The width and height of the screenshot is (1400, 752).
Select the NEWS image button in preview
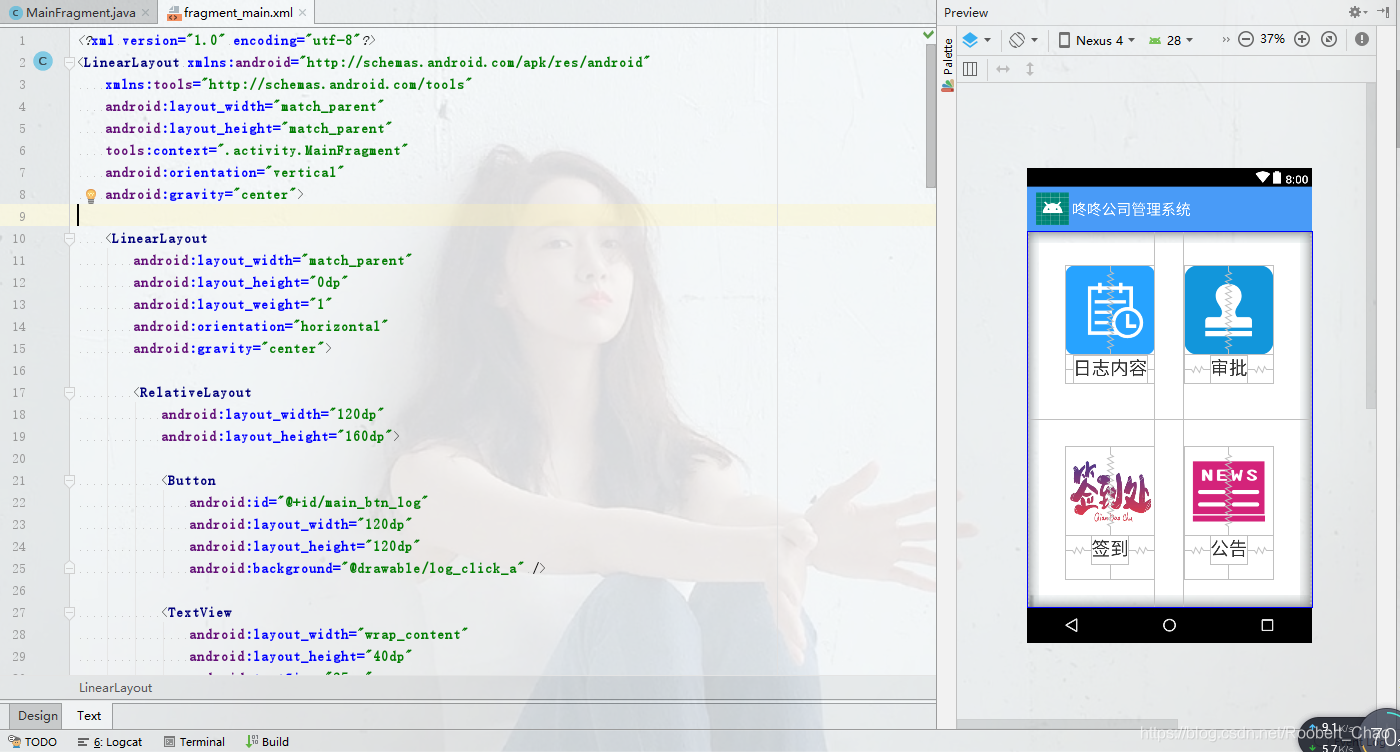[1229, 491]
